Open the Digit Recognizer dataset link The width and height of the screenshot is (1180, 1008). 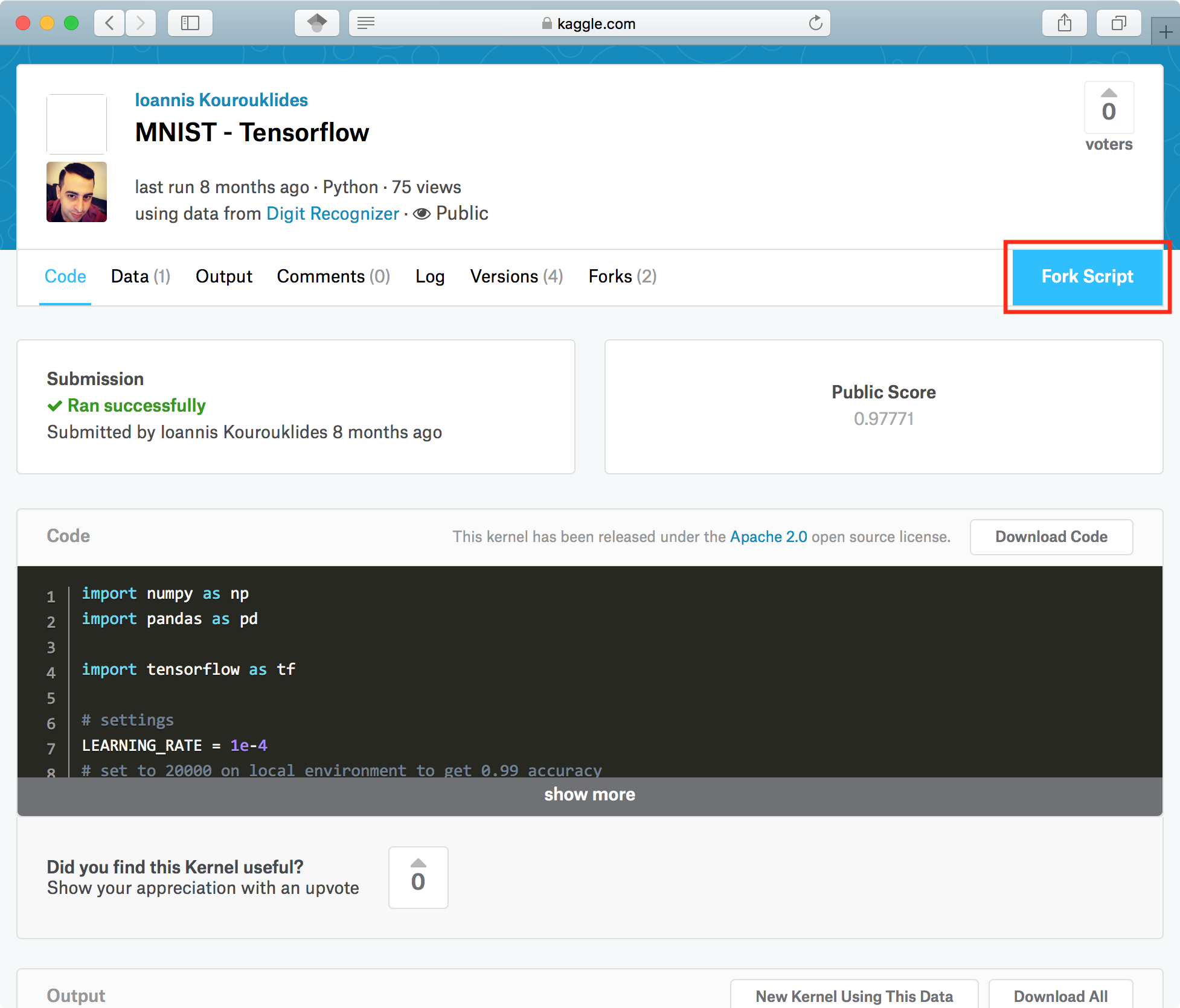(332, 214)
